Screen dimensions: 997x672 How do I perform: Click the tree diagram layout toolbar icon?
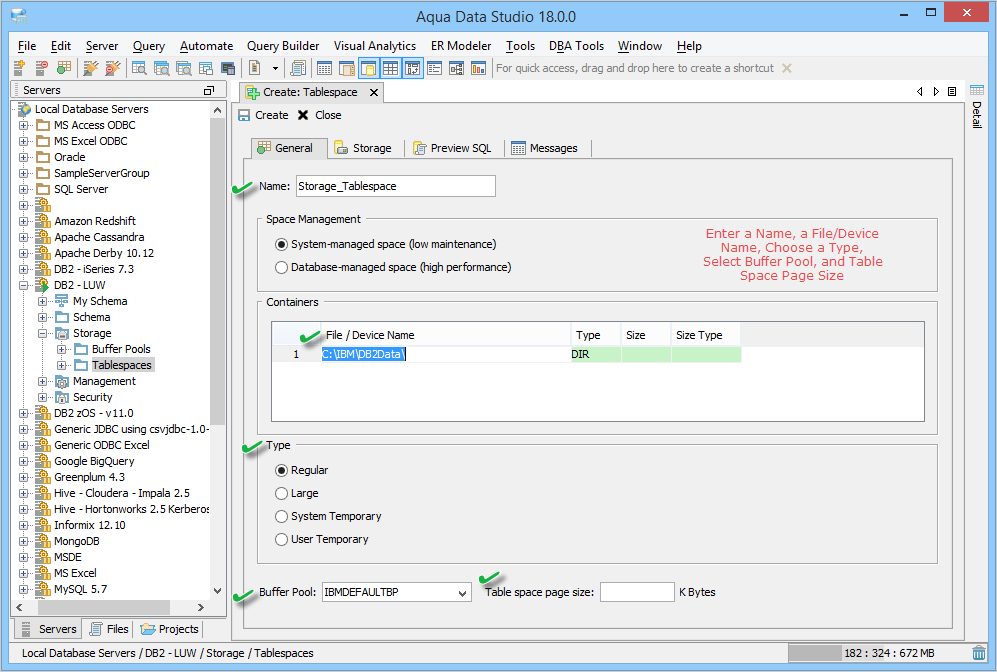pos(457,68)
